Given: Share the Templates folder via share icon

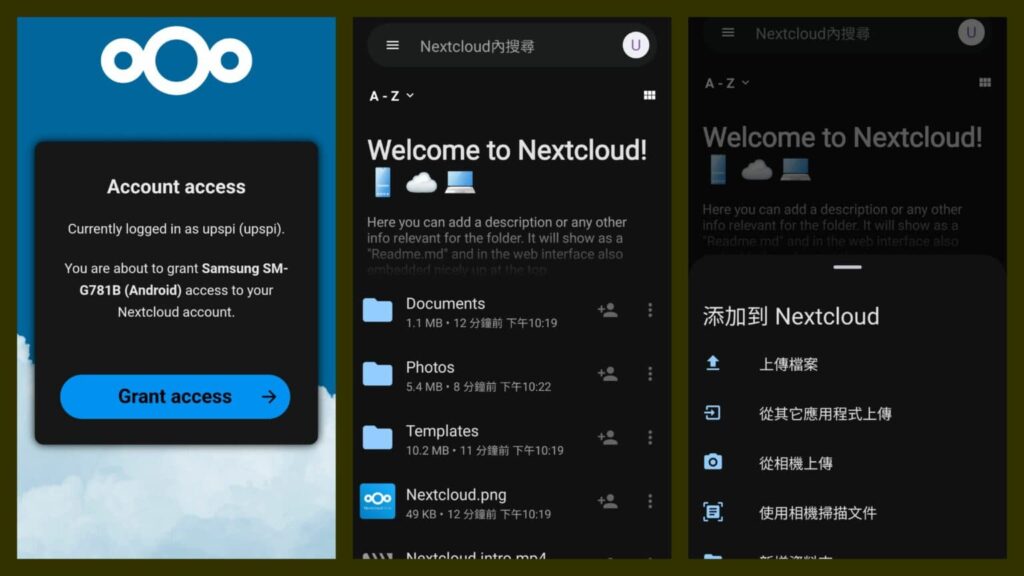Looking at the screenshot, I should 607,437.
